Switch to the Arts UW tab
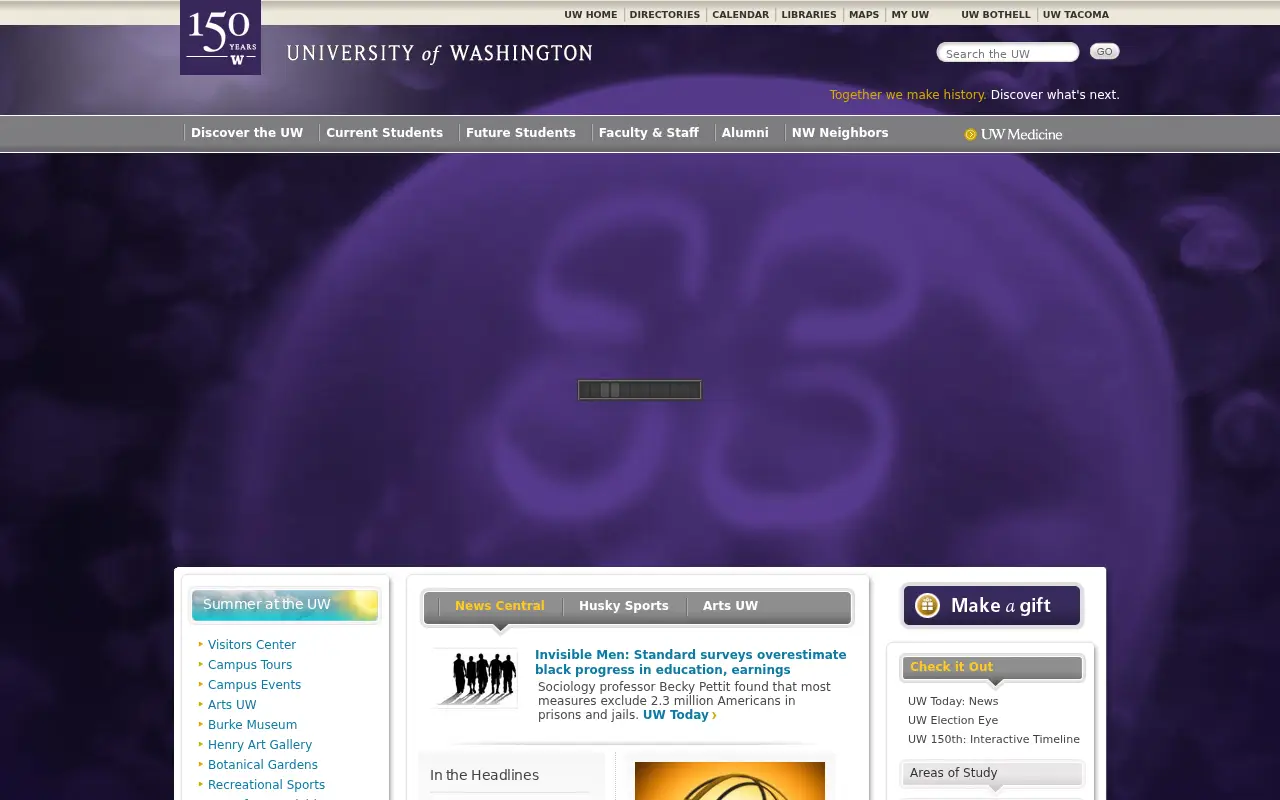 point(731,606)
